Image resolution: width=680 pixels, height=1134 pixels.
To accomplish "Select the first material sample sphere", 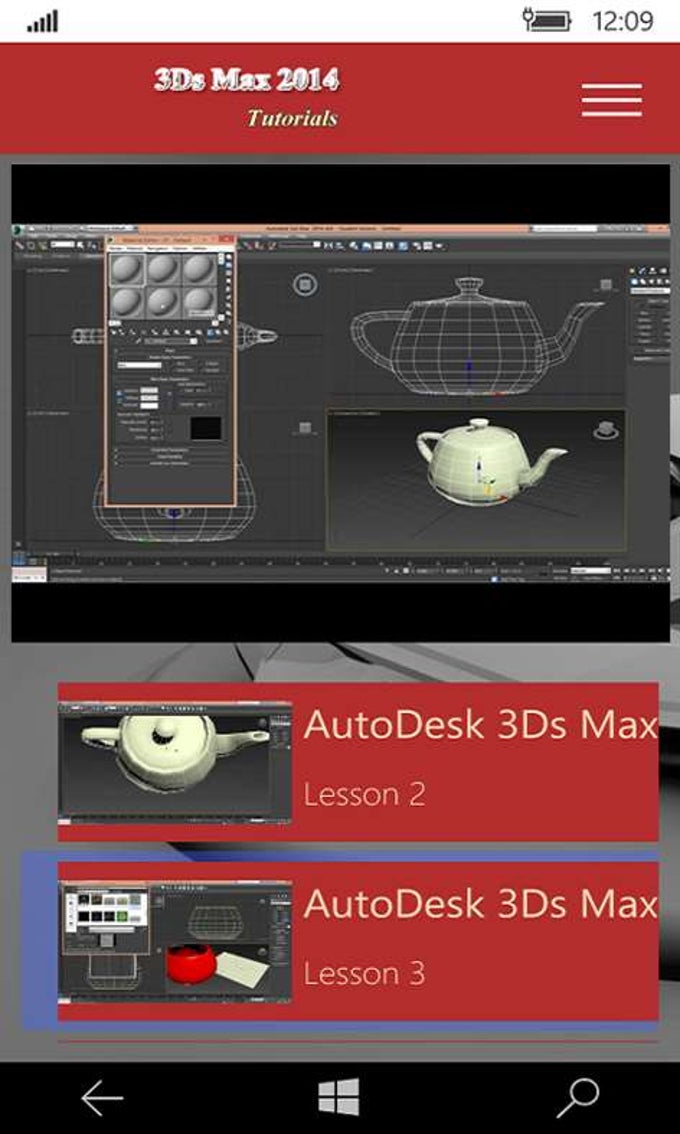I will [126, 269].
